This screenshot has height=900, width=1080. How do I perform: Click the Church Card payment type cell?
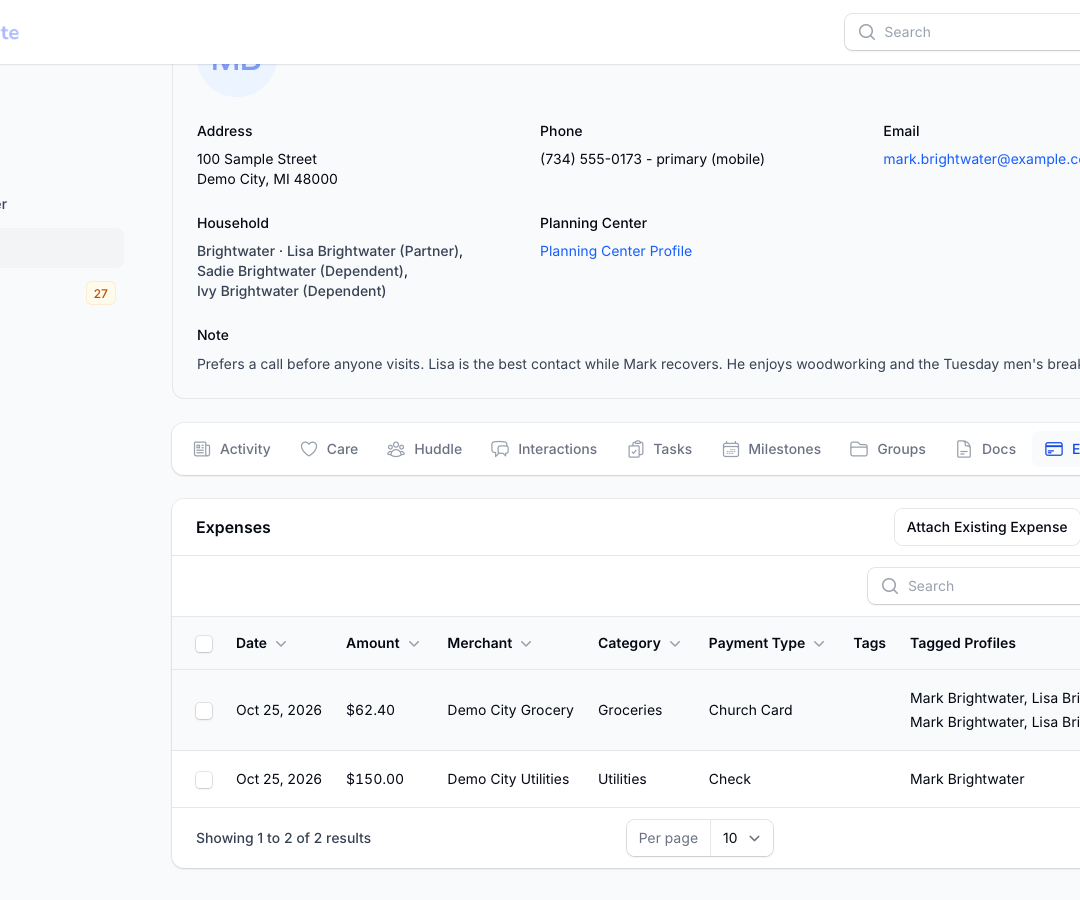coord(750,710)
